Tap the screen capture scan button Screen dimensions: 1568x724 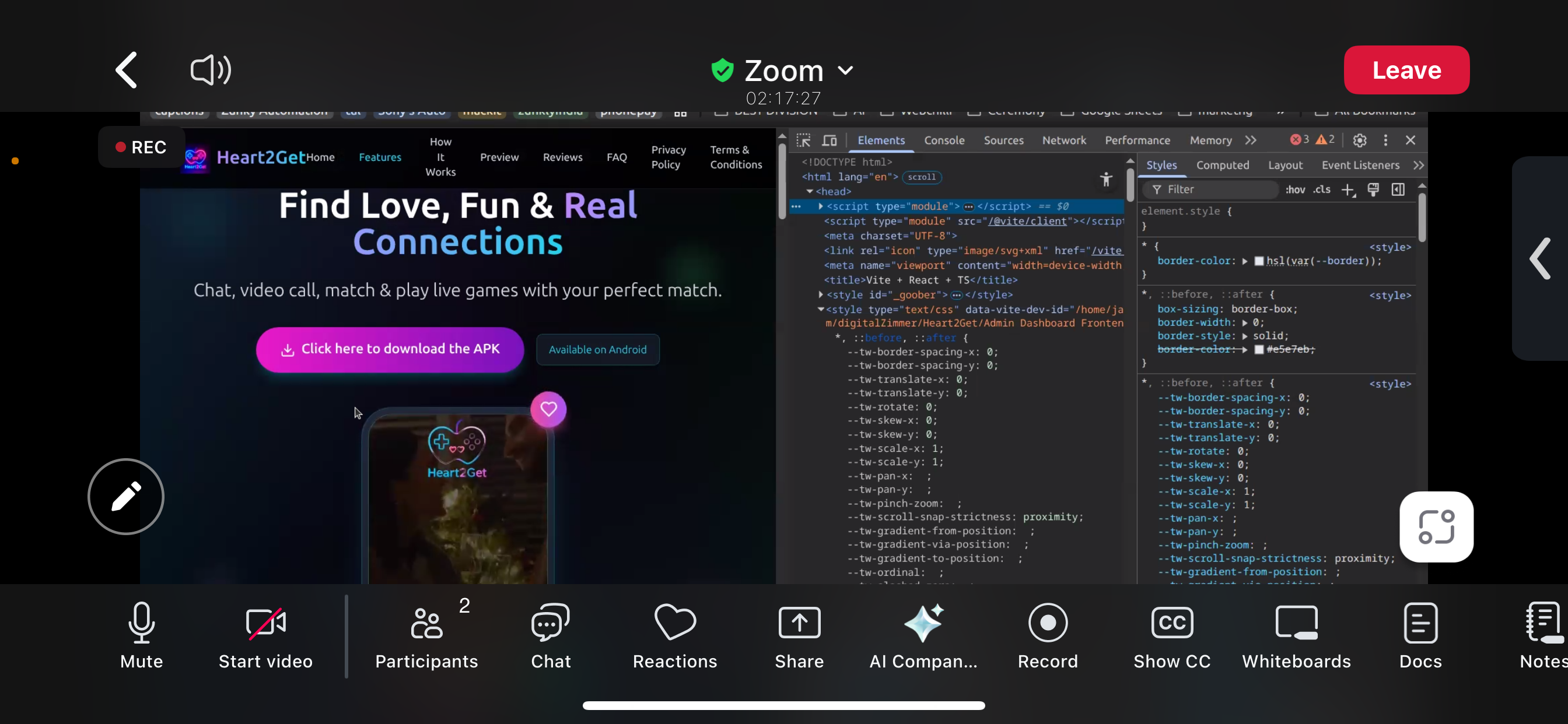(x=1436, y=527)
